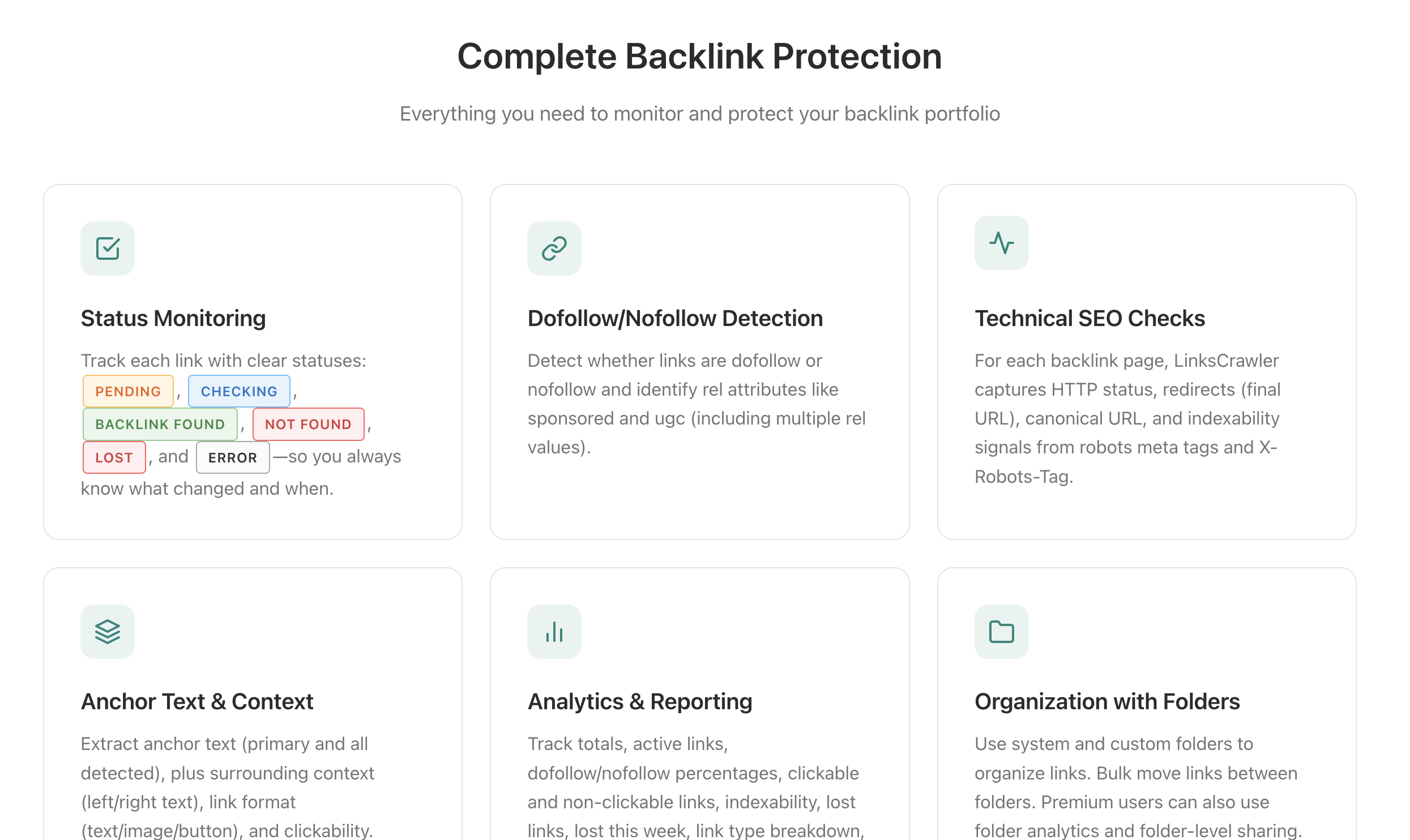This screenshot has height=840, width=1410.
Task: Click the orange PENDING status badge
Action: pyautogui.click(x=128, y=391)
